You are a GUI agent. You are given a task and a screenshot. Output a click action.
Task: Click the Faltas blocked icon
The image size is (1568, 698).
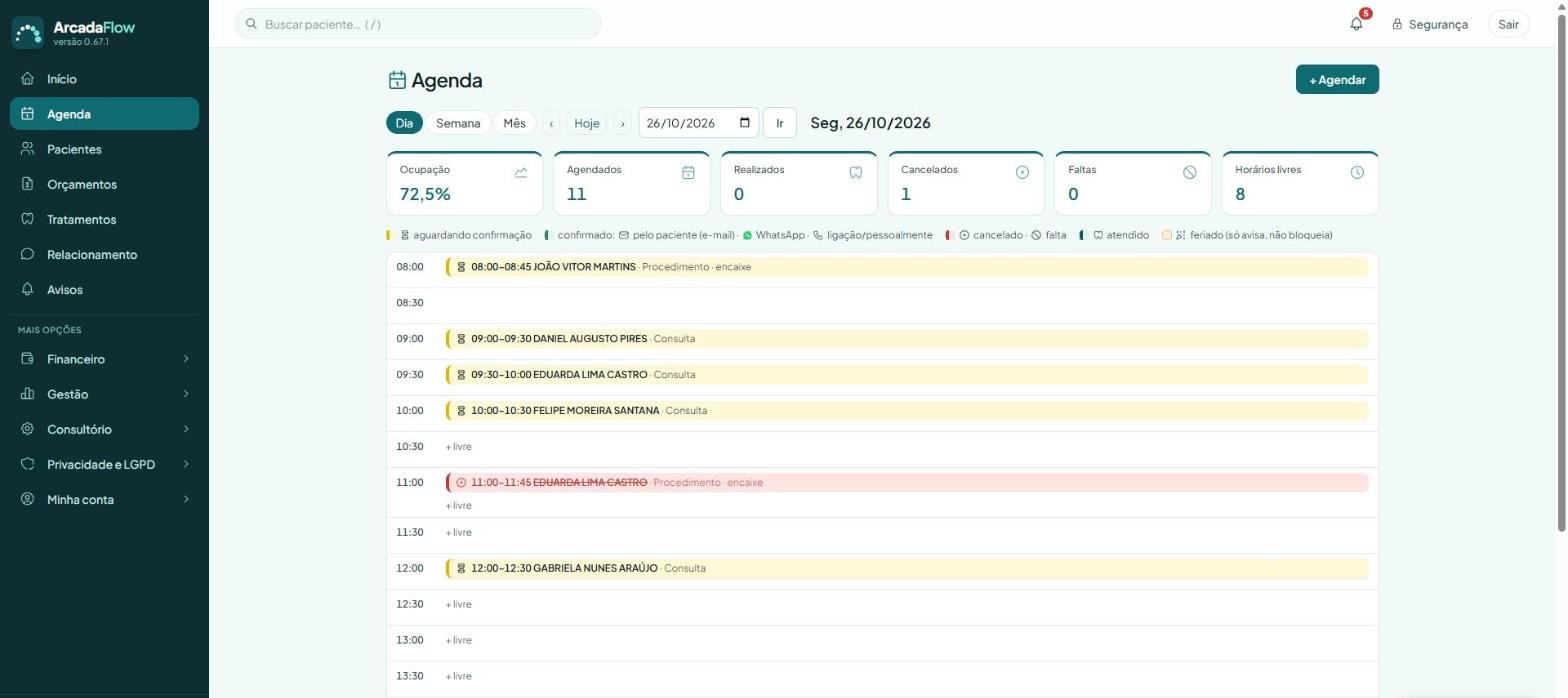[1189, 172]
